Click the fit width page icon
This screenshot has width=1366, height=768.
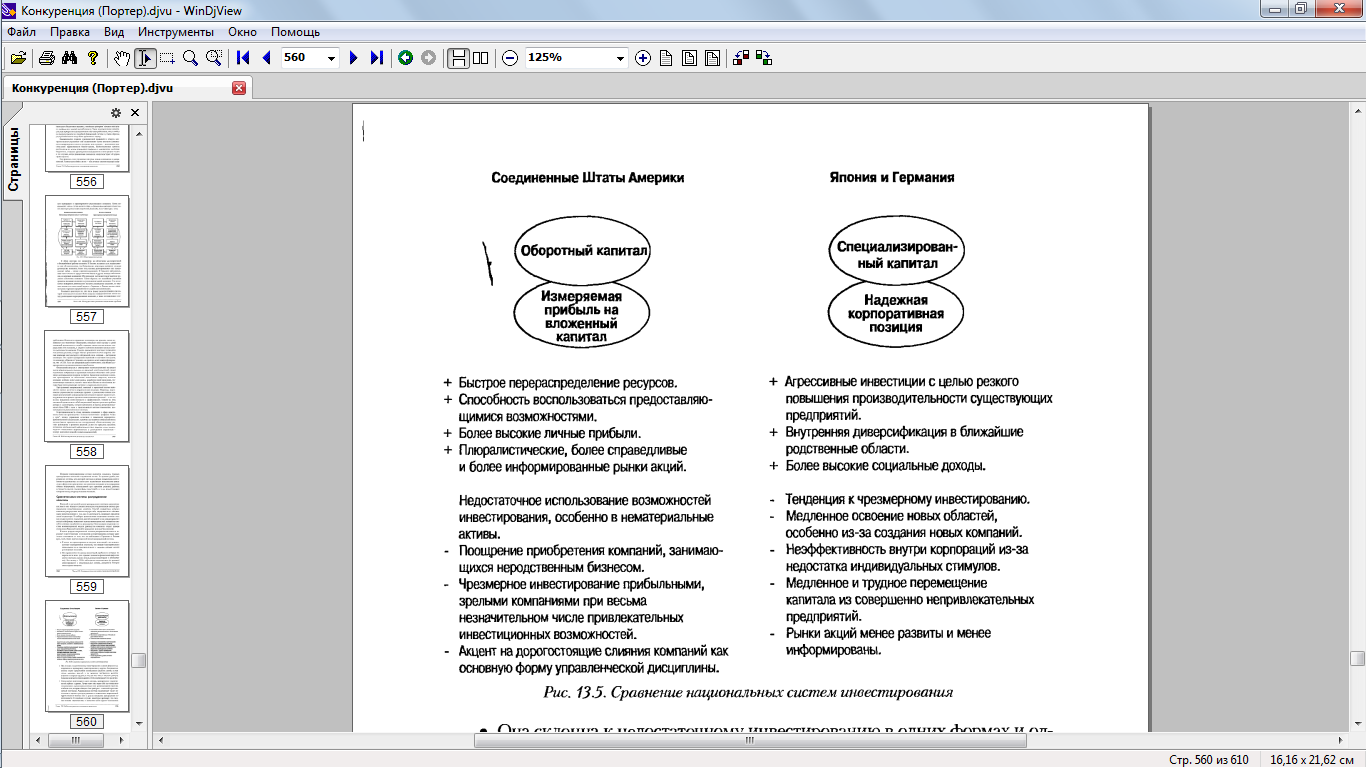point(689,58)
